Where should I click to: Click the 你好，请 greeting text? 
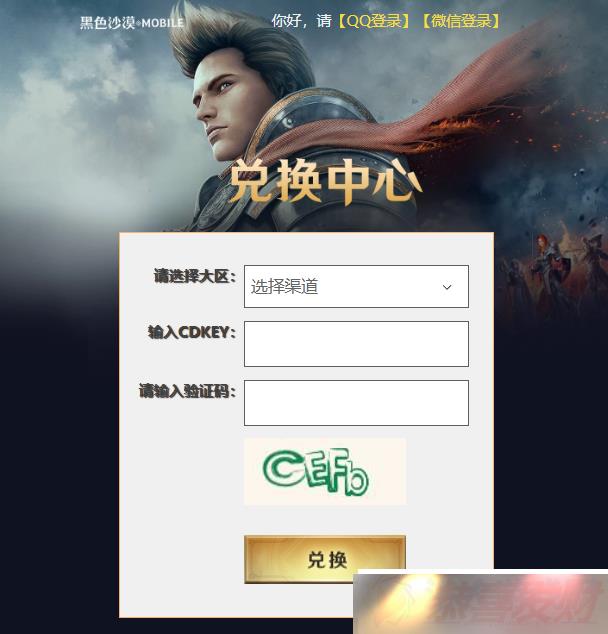[x=301, y=21]
